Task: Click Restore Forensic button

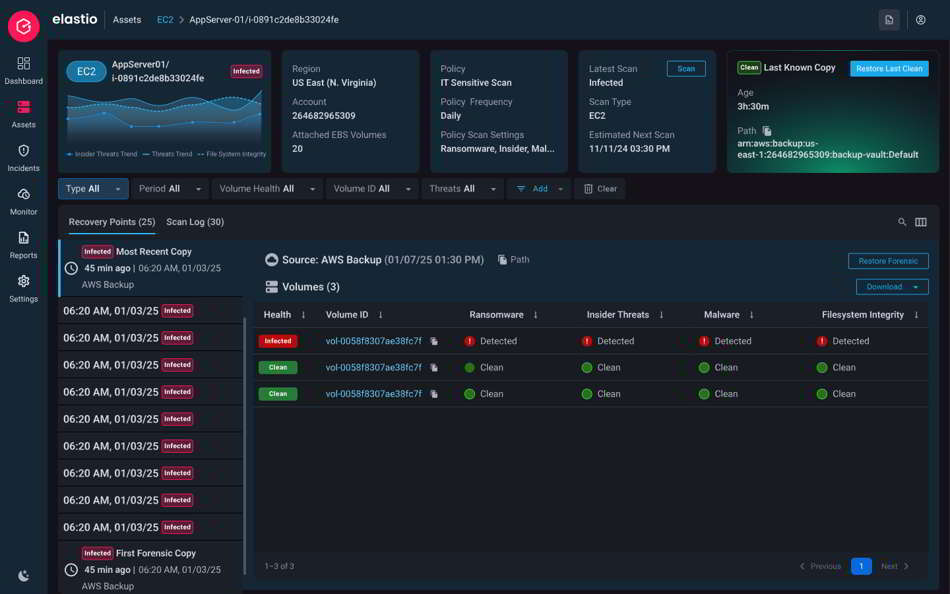Action: [x=888, y=261]
